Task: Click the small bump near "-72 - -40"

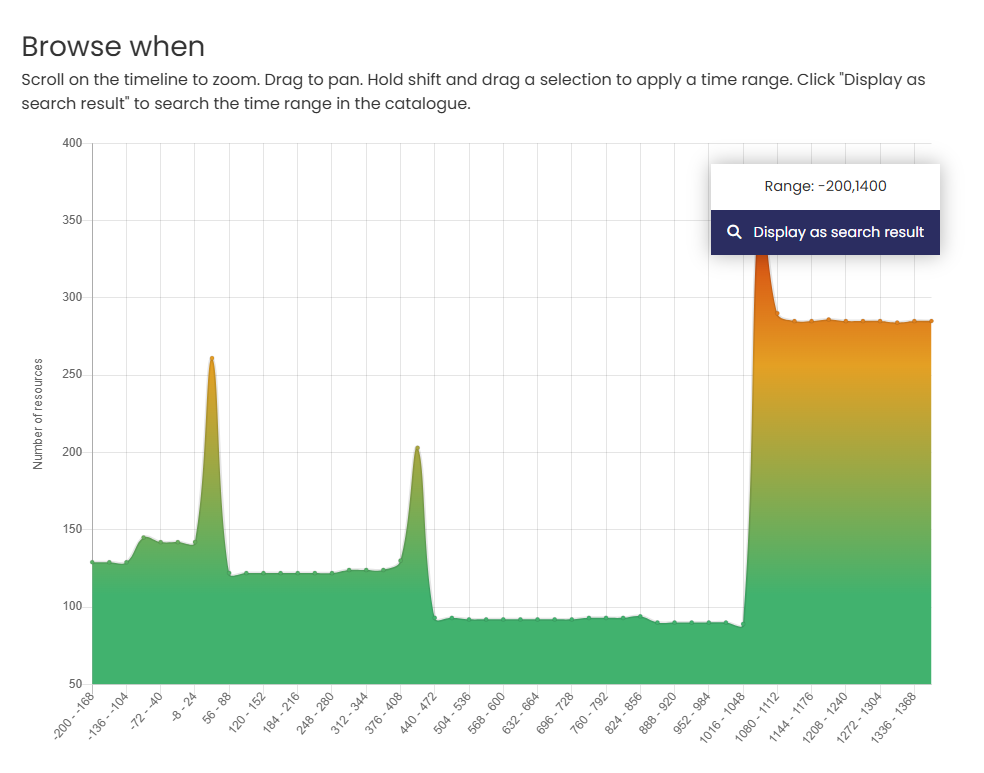Action: tap(145, 540)
